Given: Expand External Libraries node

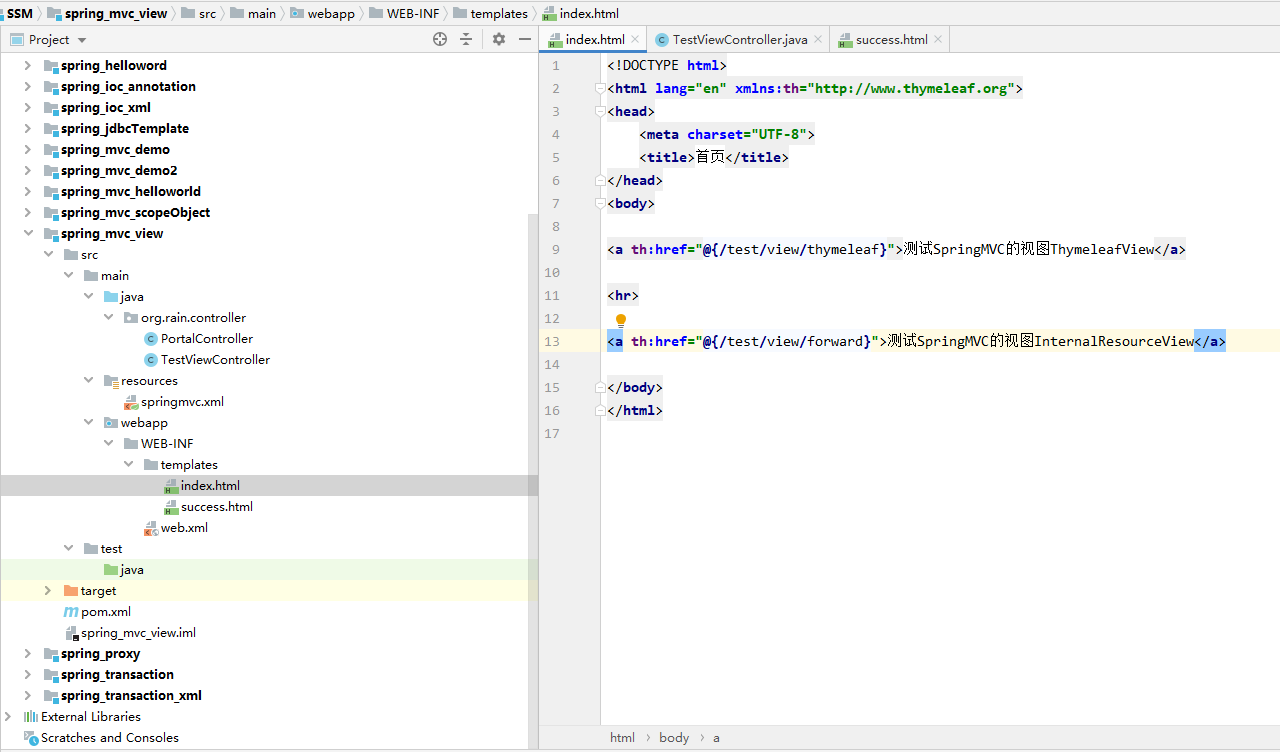Looking at the screenshot, I should (8, 717).
